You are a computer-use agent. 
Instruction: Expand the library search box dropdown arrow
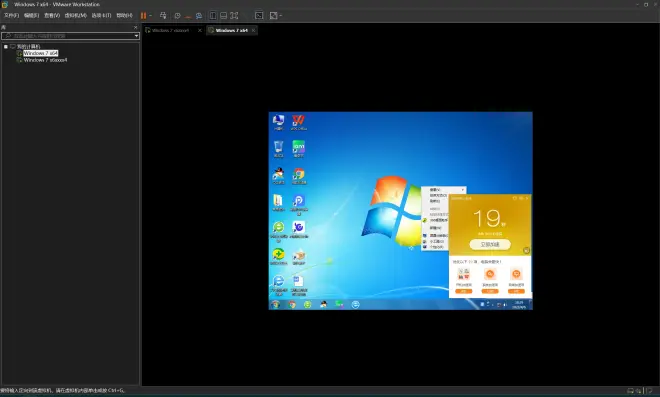tap(136, 36)
